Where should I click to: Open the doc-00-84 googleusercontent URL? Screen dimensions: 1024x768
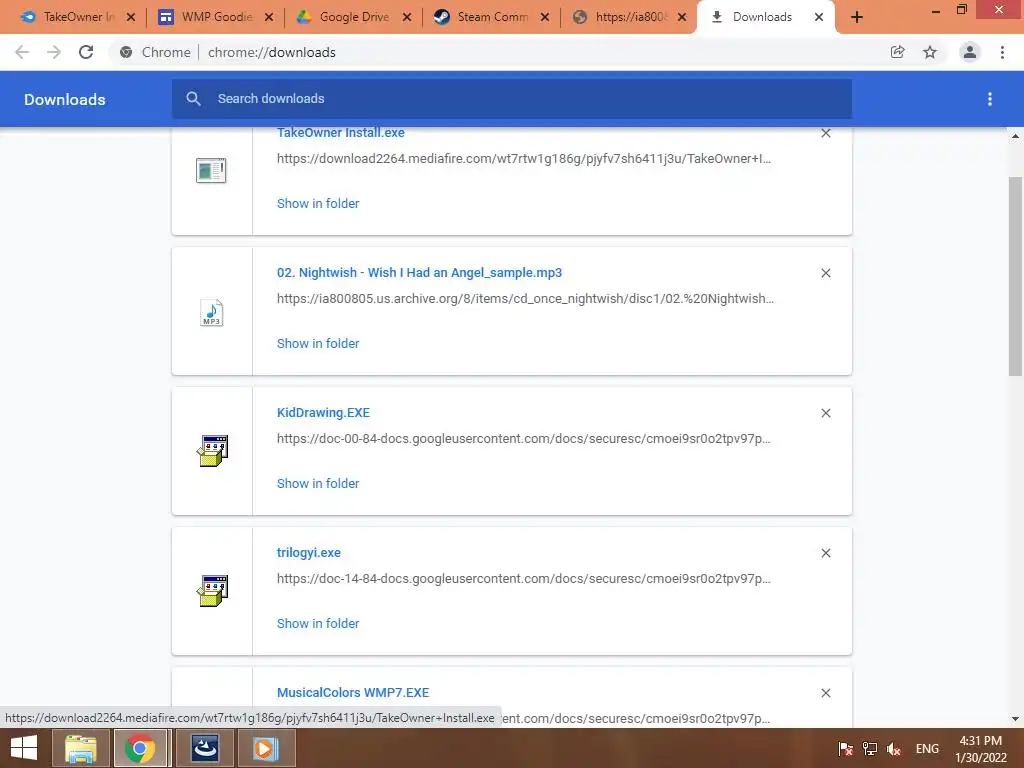(524, 439)
